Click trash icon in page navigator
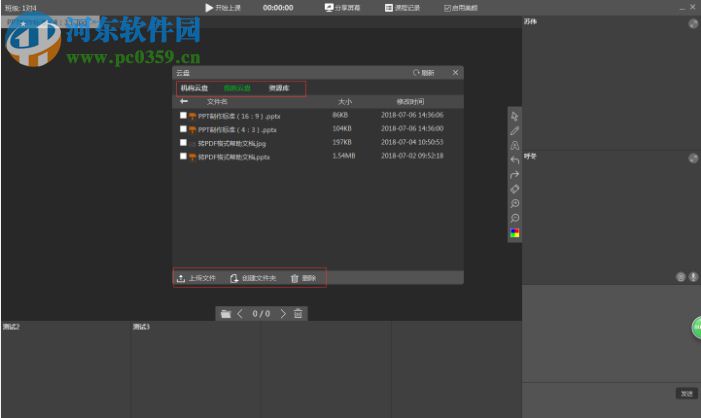This screenshot has height=418, width=701. point(298,314)
